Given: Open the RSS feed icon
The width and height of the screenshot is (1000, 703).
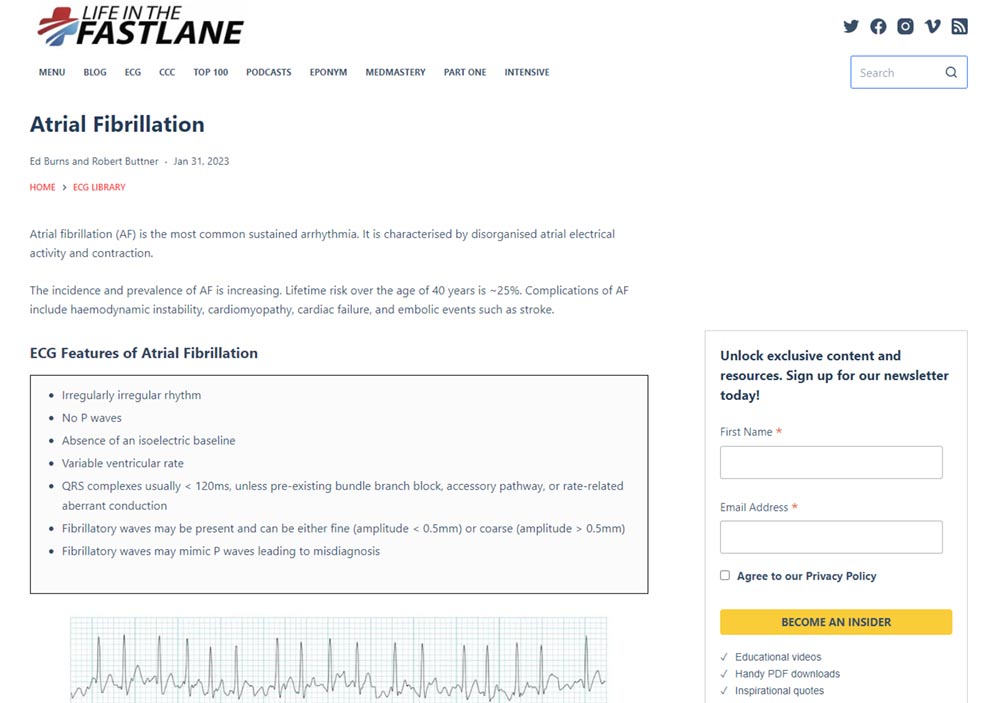Looking at the screenshot, I should [x=959, y=27].
